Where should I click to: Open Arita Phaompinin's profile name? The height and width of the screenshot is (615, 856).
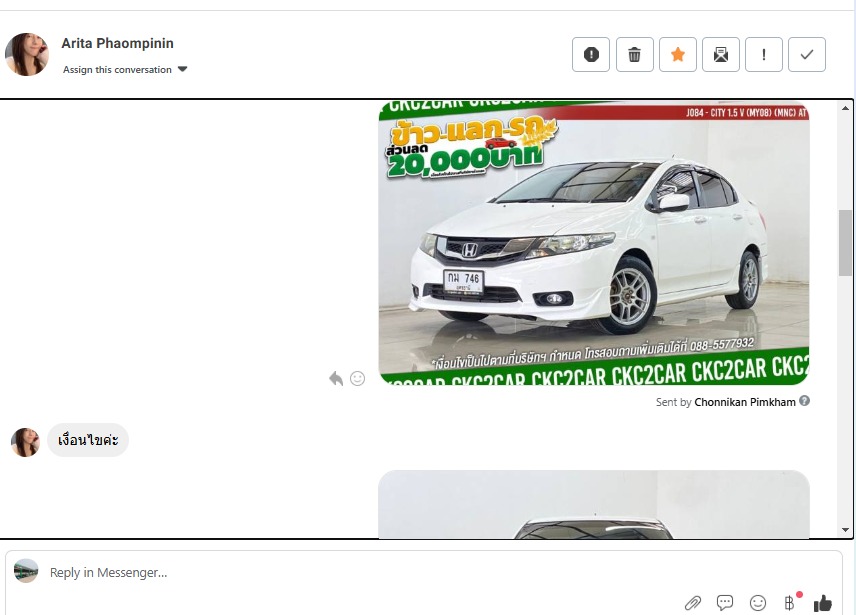[117, 43]
